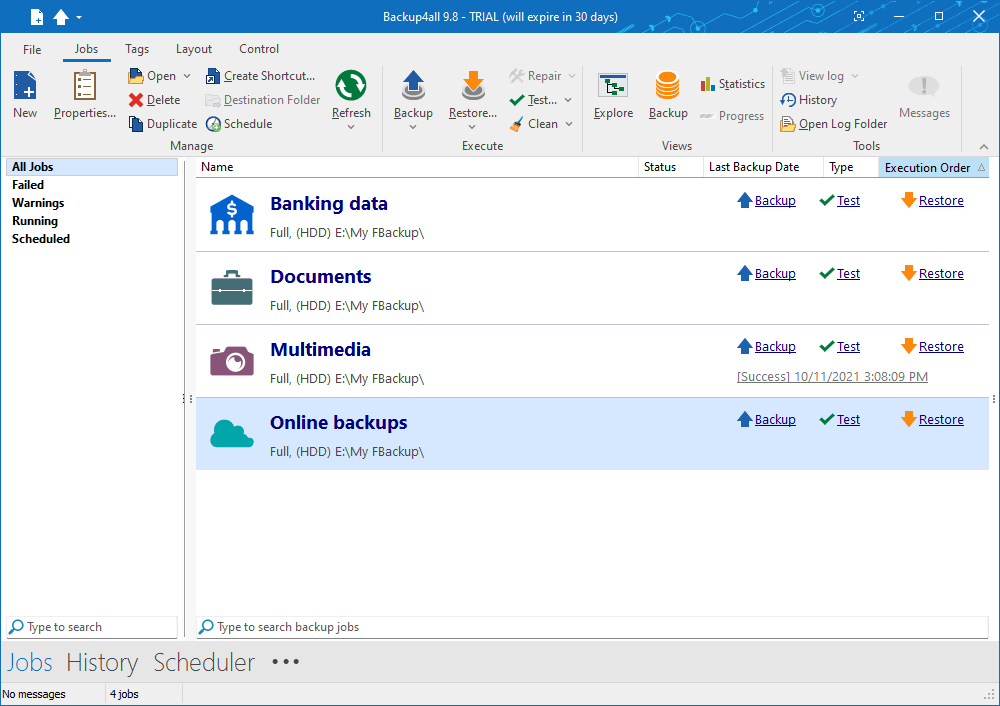Screen dimensions: 1000x706
Task: Switch to the Tags tab
Action: pos(136,49)
